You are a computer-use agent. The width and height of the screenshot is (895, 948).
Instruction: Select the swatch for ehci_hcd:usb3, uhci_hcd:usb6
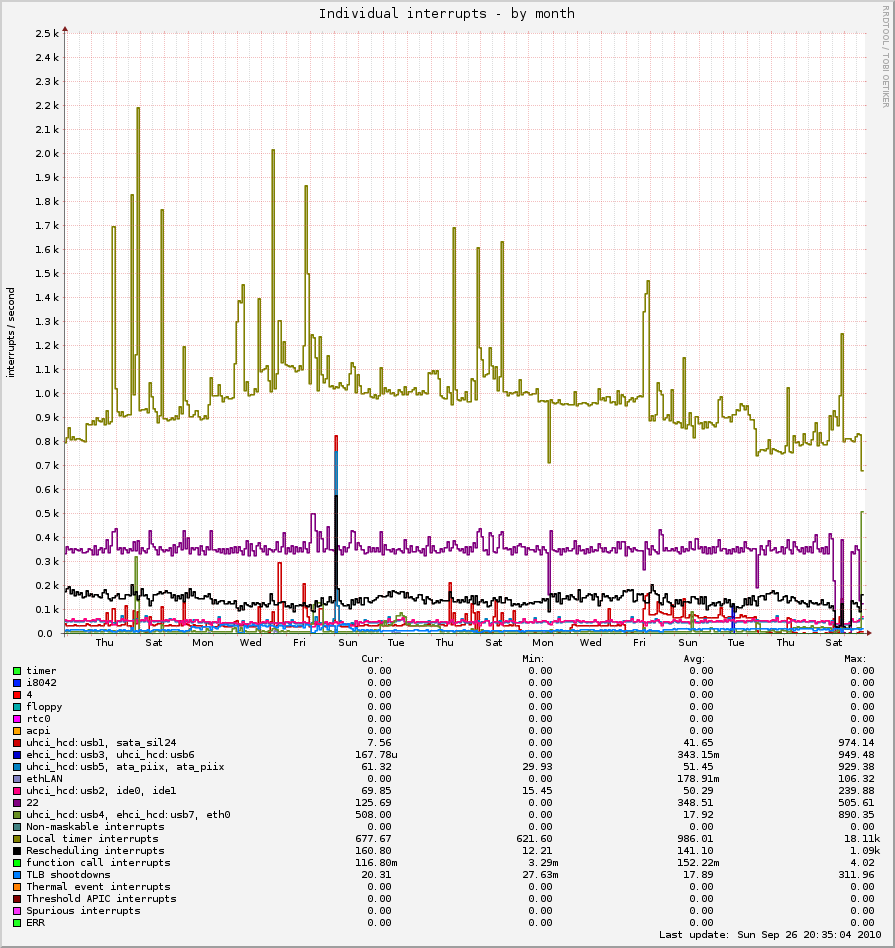17,755
